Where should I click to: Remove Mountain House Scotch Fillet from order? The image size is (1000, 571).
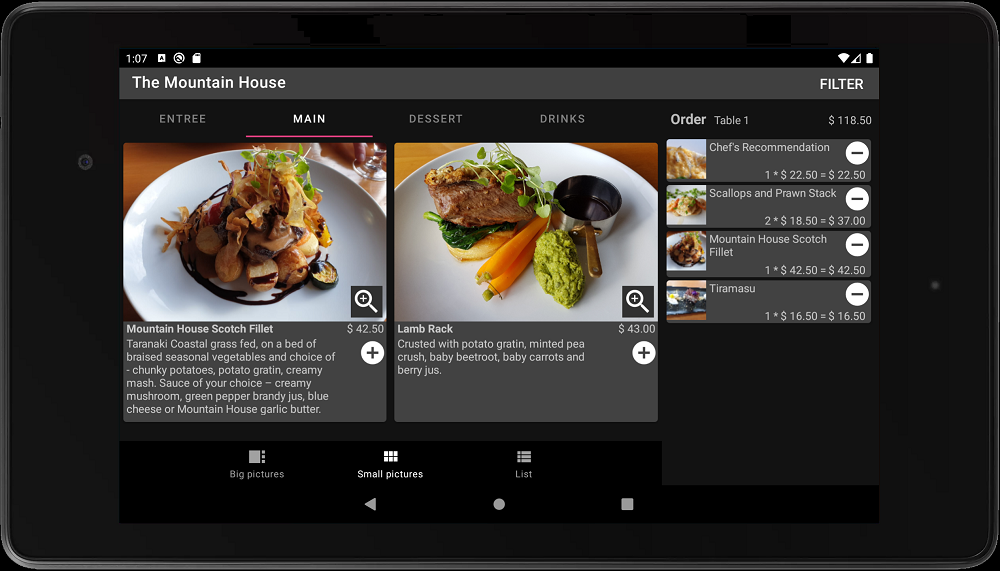(857, 245)
